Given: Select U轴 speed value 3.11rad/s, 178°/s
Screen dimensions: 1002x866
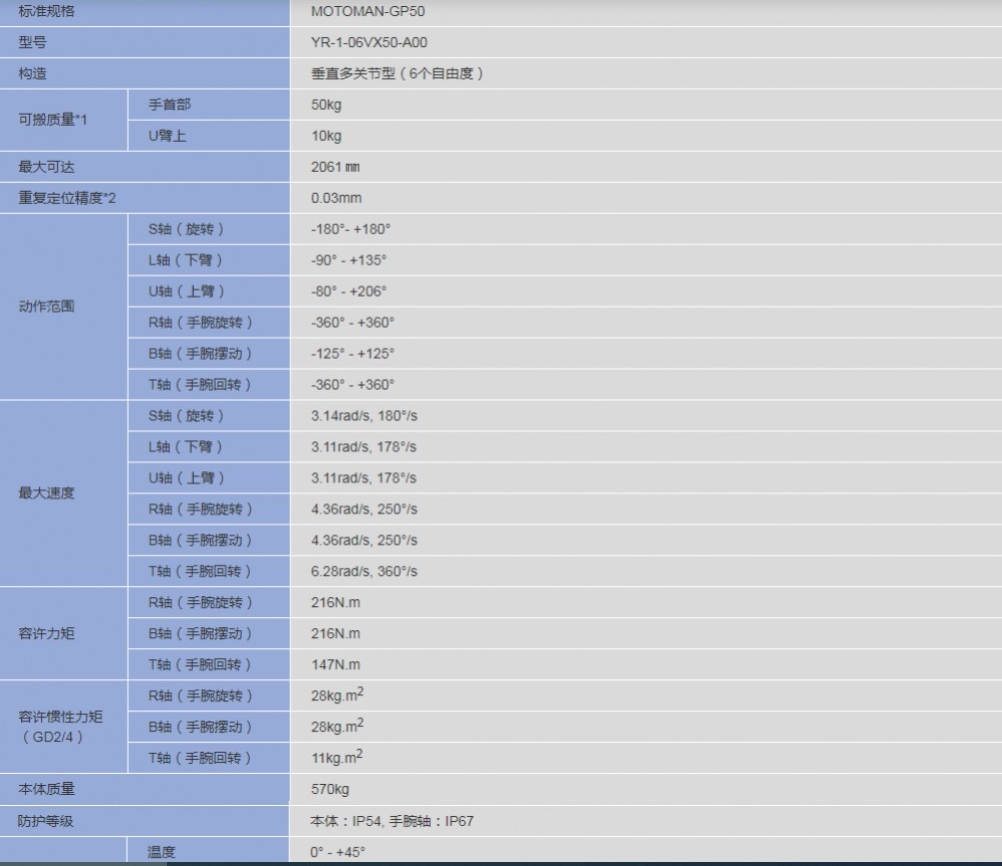Looking at the screenshot, I should 364,478.
